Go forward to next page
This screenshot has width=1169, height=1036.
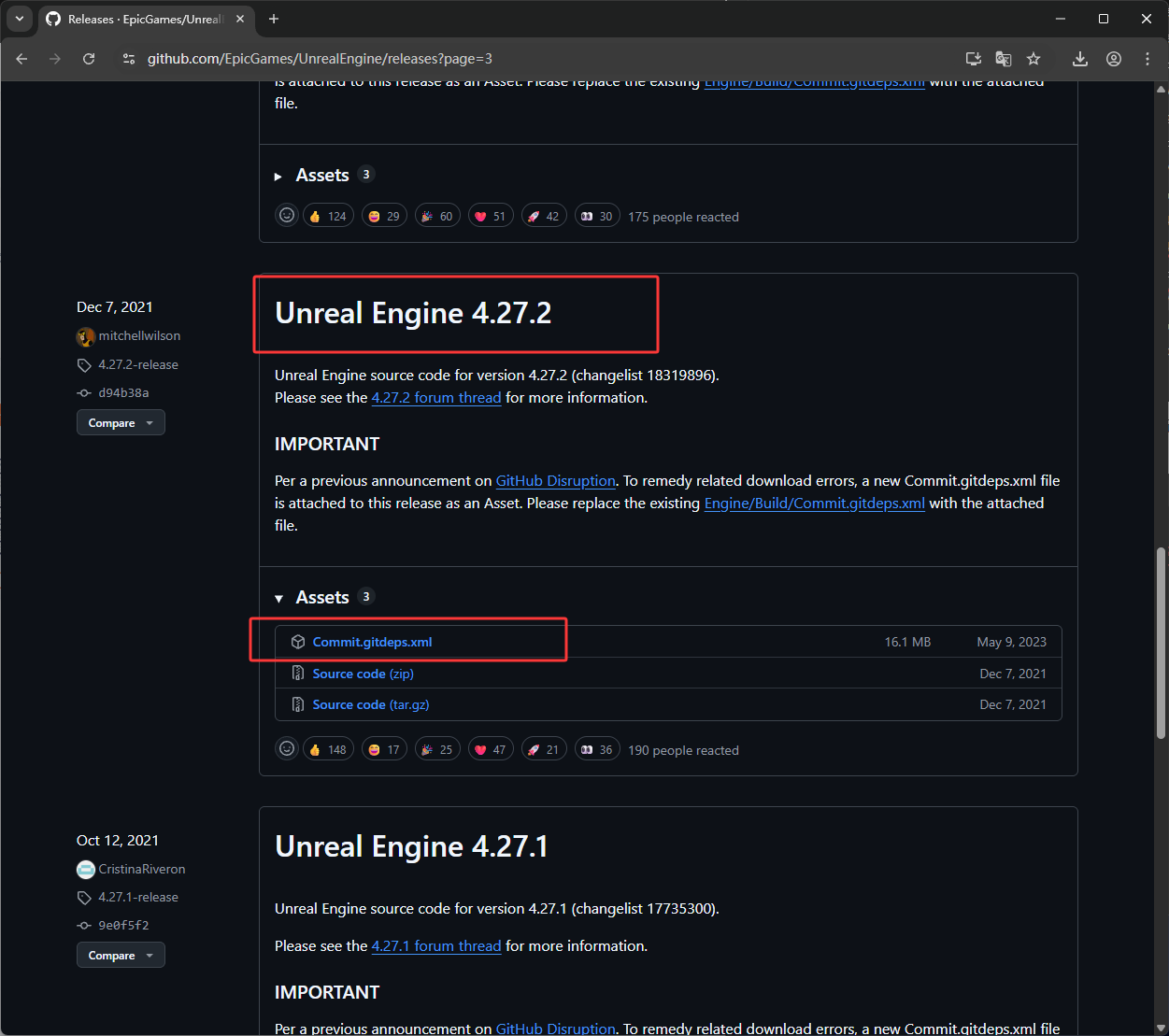point(55,59)
